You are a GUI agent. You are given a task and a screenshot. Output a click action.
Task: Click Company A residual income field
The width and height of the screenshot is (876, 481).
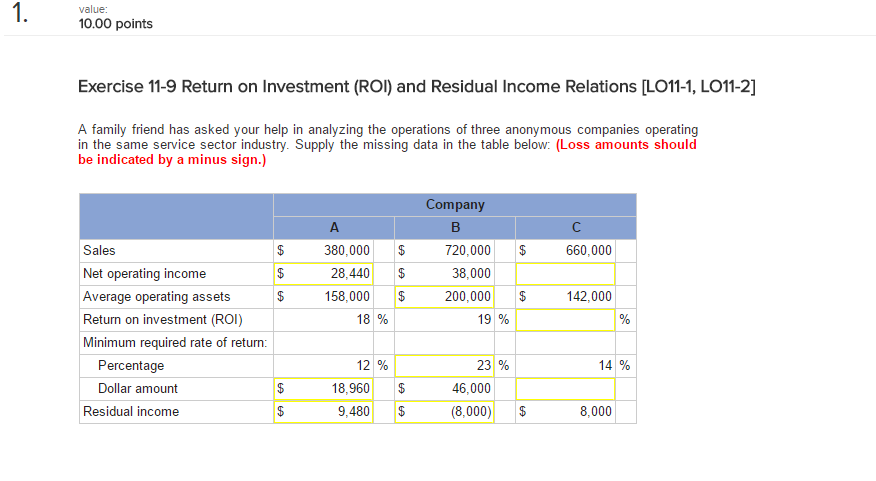click(x=323, y=412)
